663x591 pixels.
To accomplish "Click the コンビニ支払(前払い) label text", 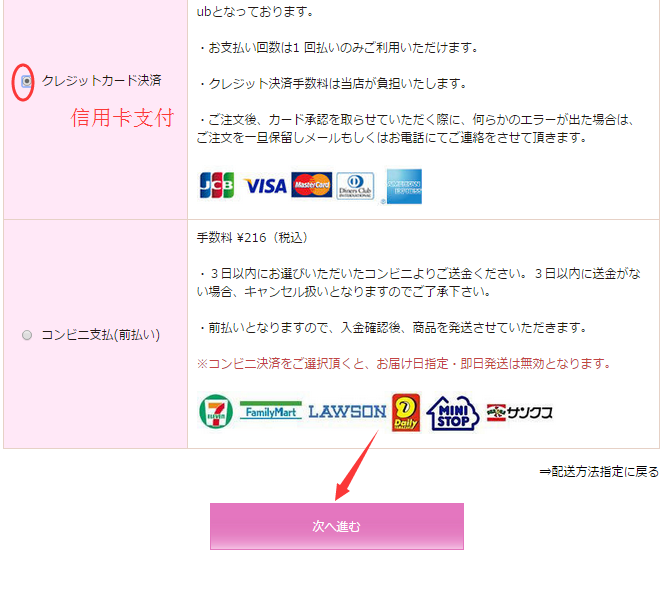I will pyautogui.click(x=101, y=335).
